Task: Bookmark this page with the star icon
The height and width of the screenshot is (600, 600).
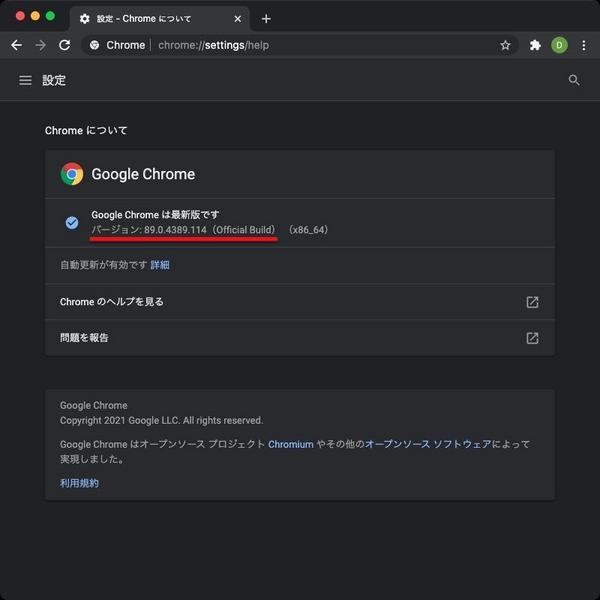Action: click(x=505, y=45)
